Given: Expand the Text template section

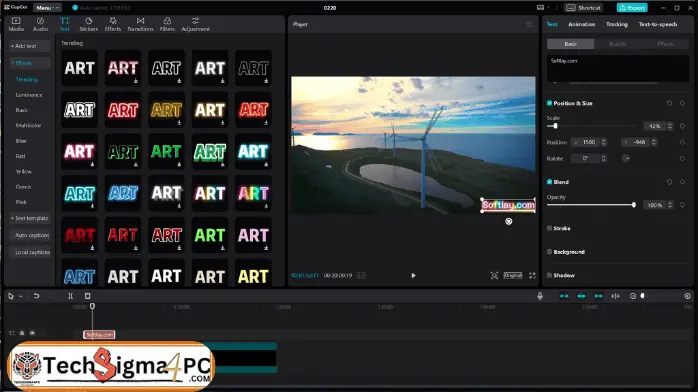Looking at the screenshot, I should pyautogui.click(x=29, y=218).
